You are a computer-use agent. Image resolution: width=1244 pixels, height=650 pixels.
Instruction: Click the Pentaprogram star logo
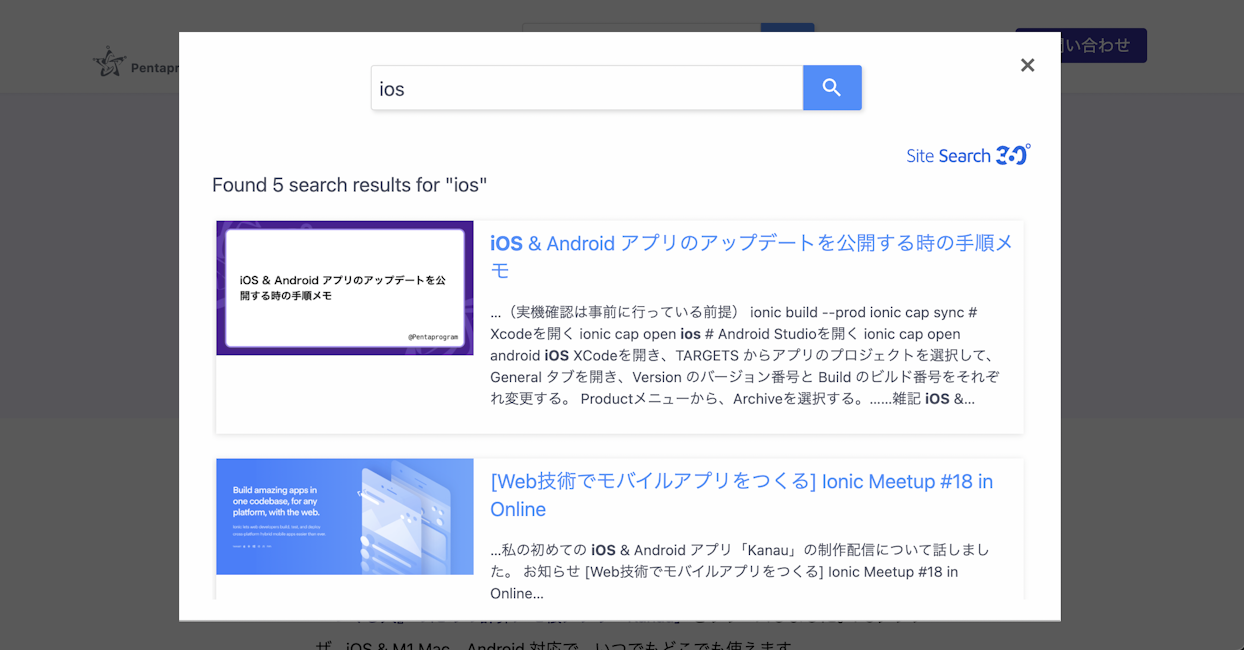coord(110,60)
